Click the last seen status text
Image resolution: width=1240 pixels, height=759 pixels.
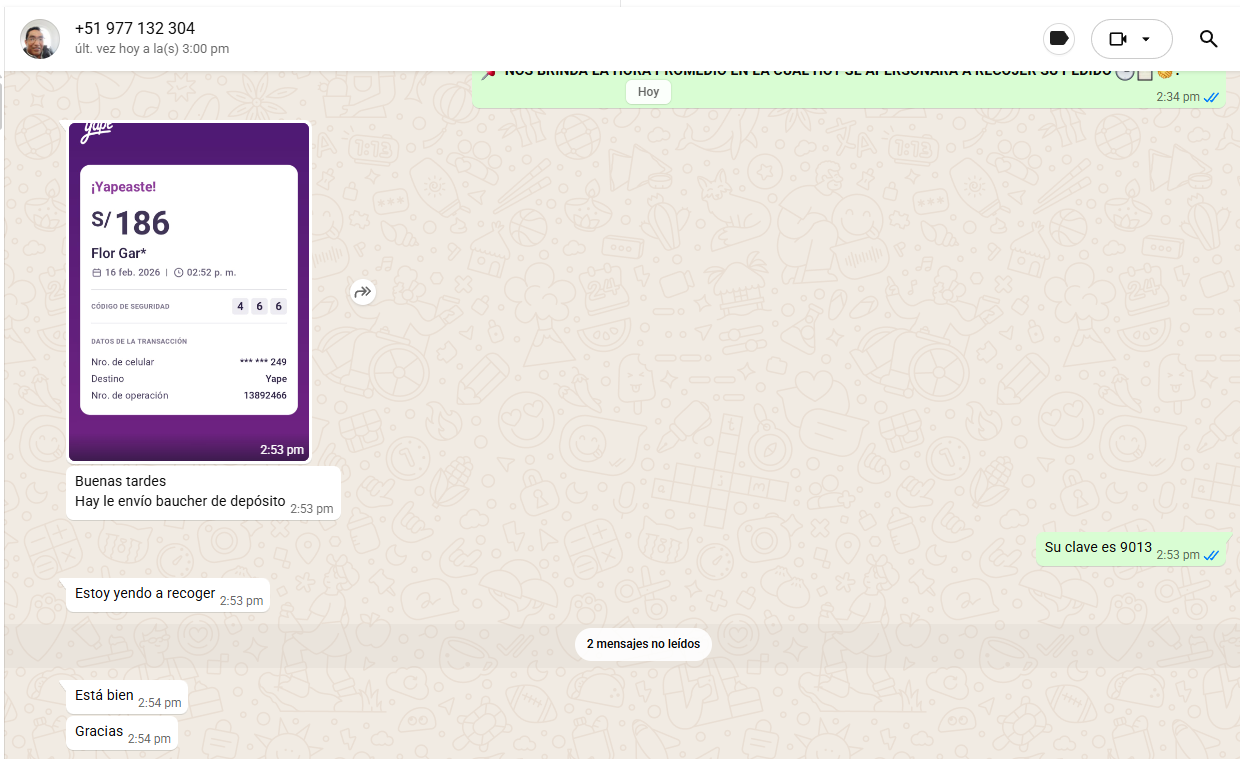tap(151, 49)
